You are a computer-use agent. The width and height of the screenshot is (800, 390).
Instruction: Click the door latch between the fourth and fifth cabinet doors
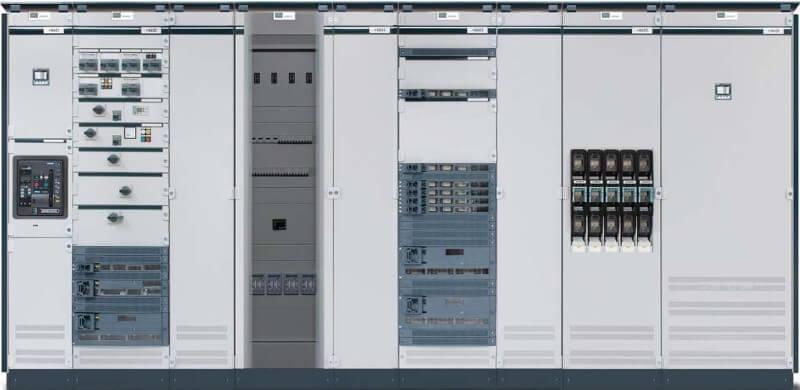tap(334, 193)
